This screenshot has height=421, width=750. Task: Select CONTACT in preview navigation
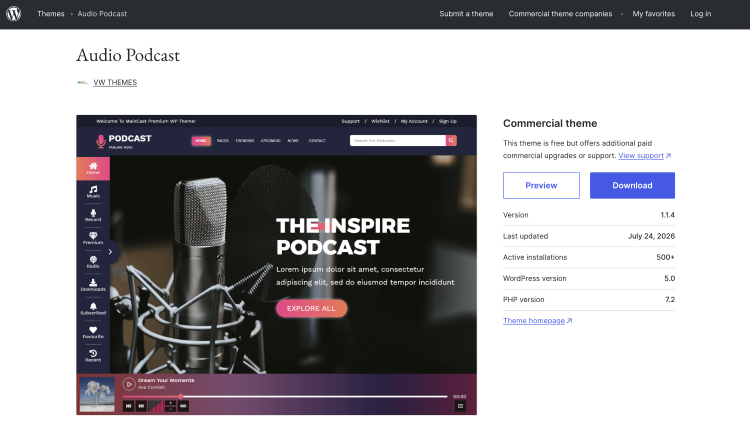[x=317, y=141]
